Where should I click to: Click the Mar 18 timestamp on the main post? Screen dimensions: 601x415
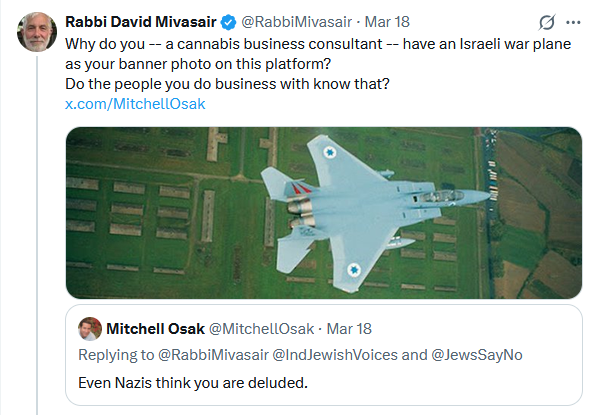(x=387, y=22)
